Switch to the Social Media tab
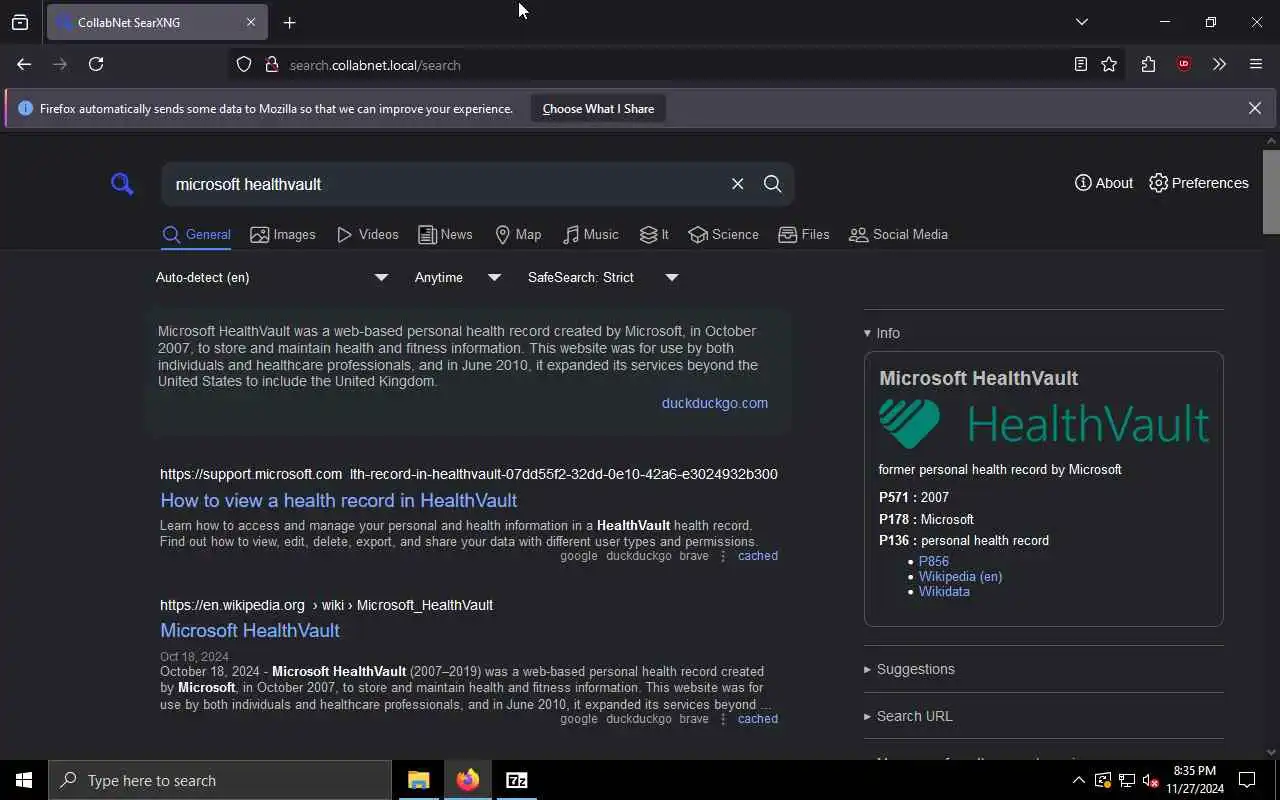This screenshot has width=1280, height=800. pyautogui.click(x=898, y=235)
